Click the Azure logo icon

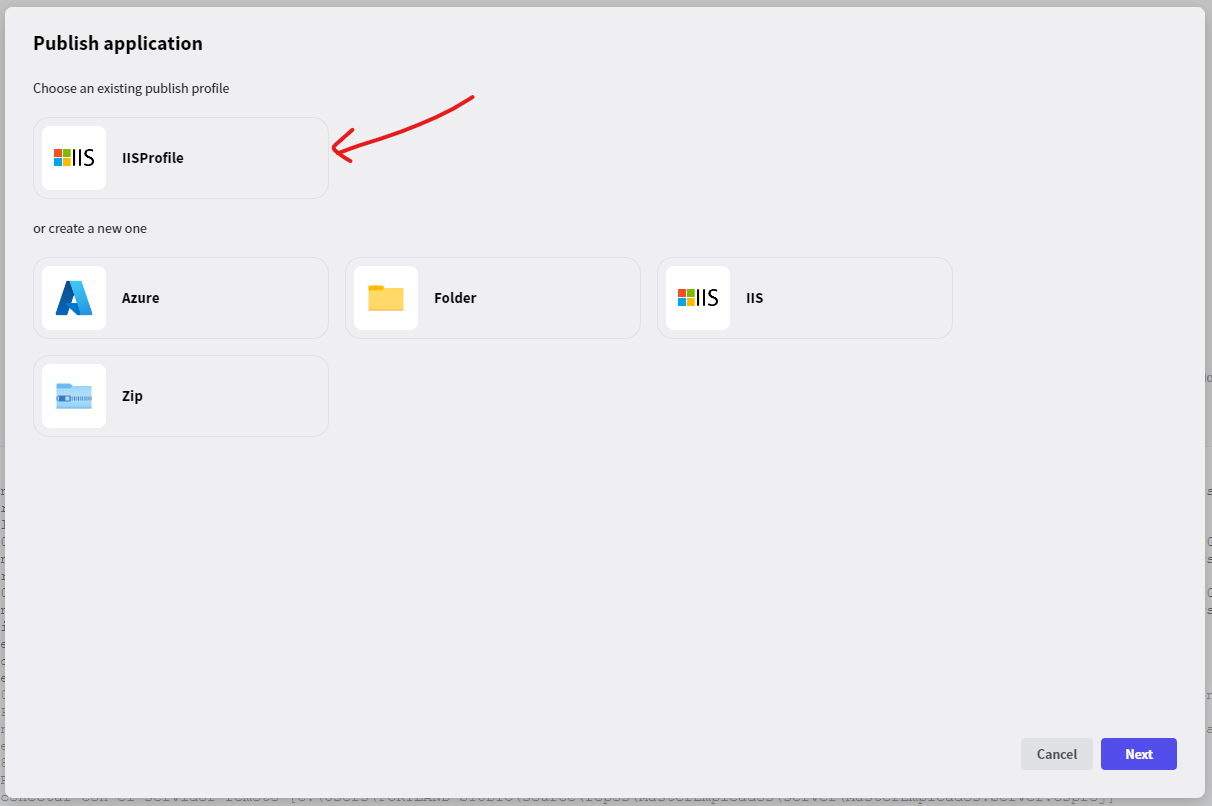pos(74,298)
